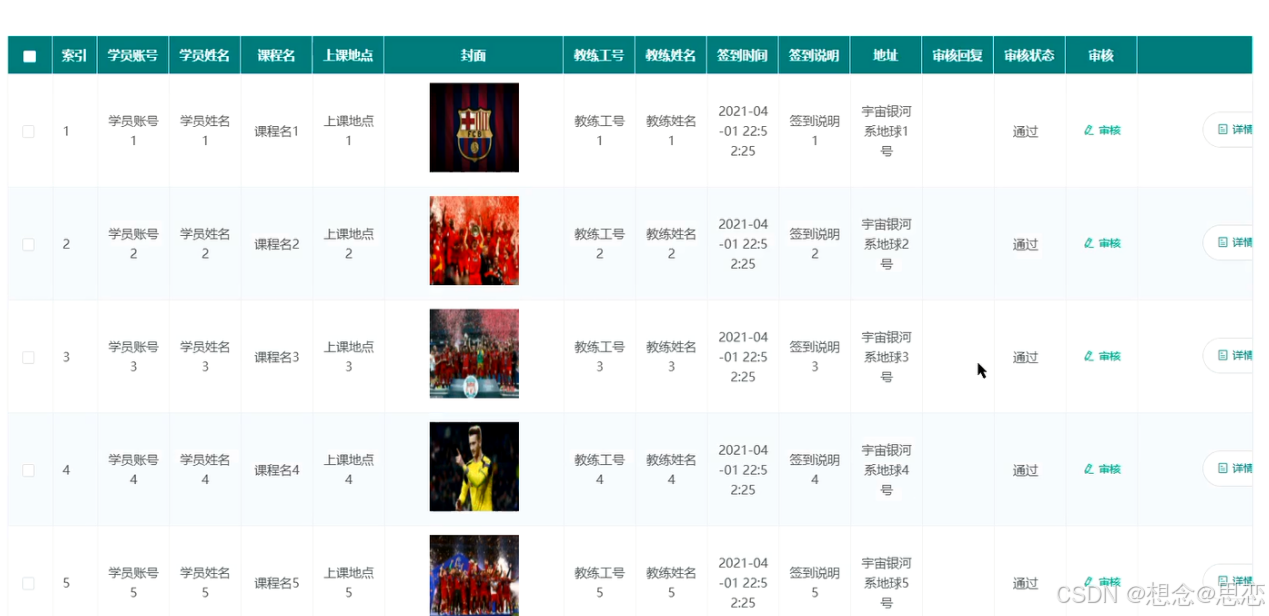Open the row 2 red team celebration thumbnail

tap(474, 241)
